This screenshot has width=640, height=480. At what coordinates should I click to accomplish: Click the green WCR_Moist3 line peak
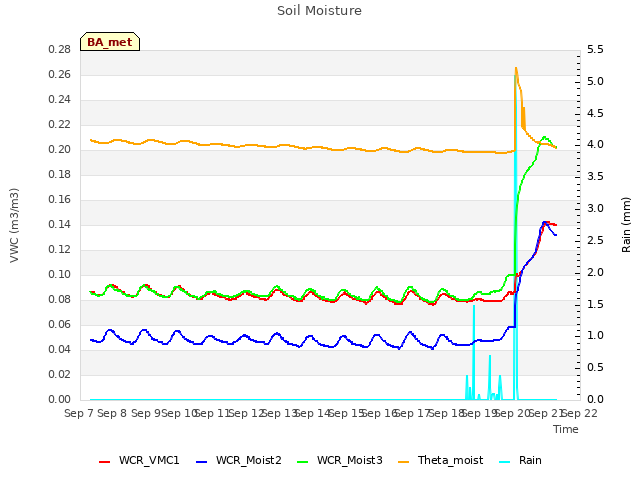[544, 137]
